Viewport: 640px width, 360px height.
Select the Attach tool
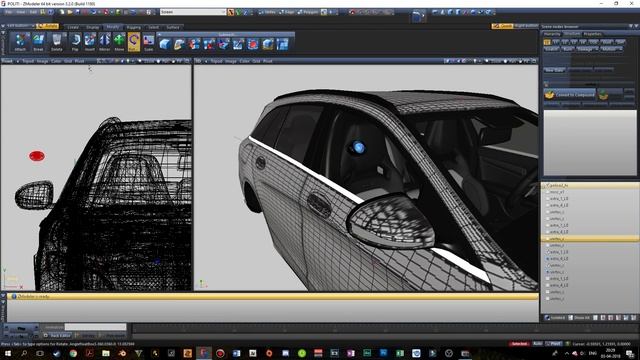click(x=20, y=42)
